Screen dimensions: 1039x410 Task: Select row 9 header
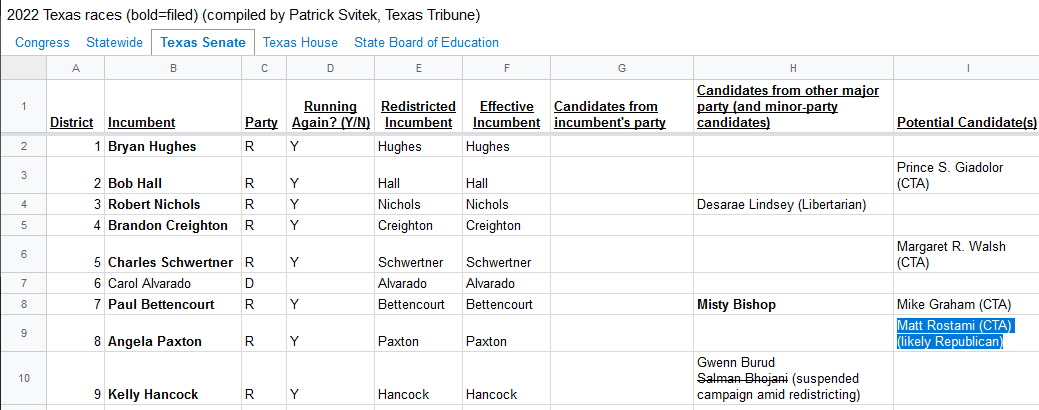[23, 333]
